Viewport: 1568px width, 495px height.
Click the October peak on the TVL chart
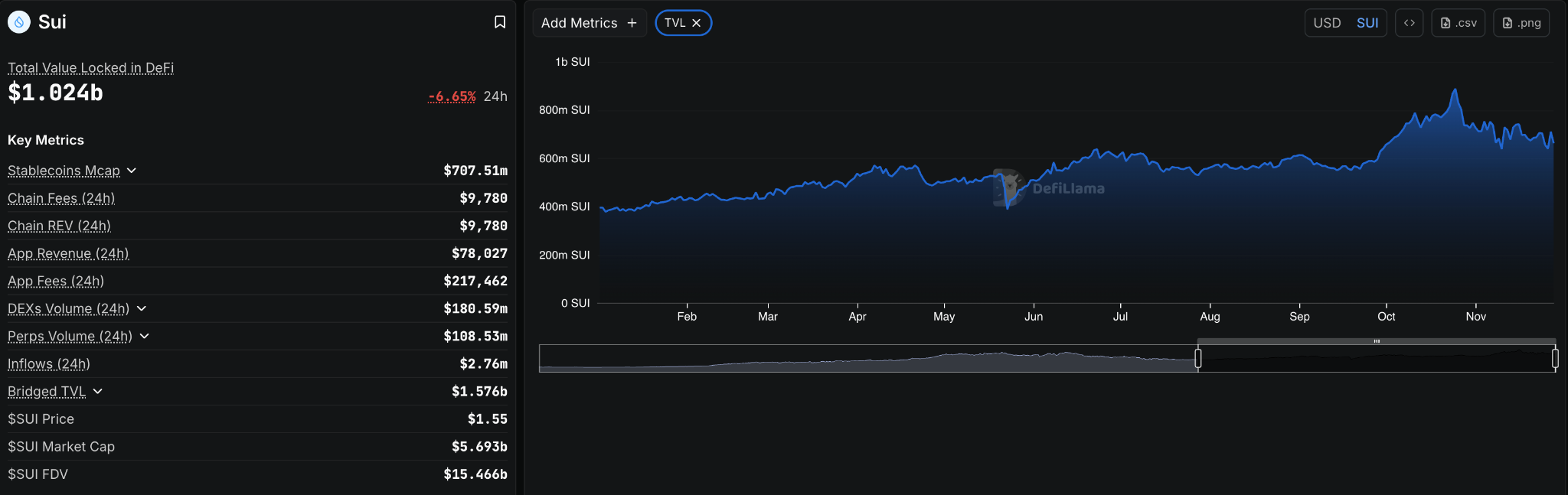point(1455,90)
